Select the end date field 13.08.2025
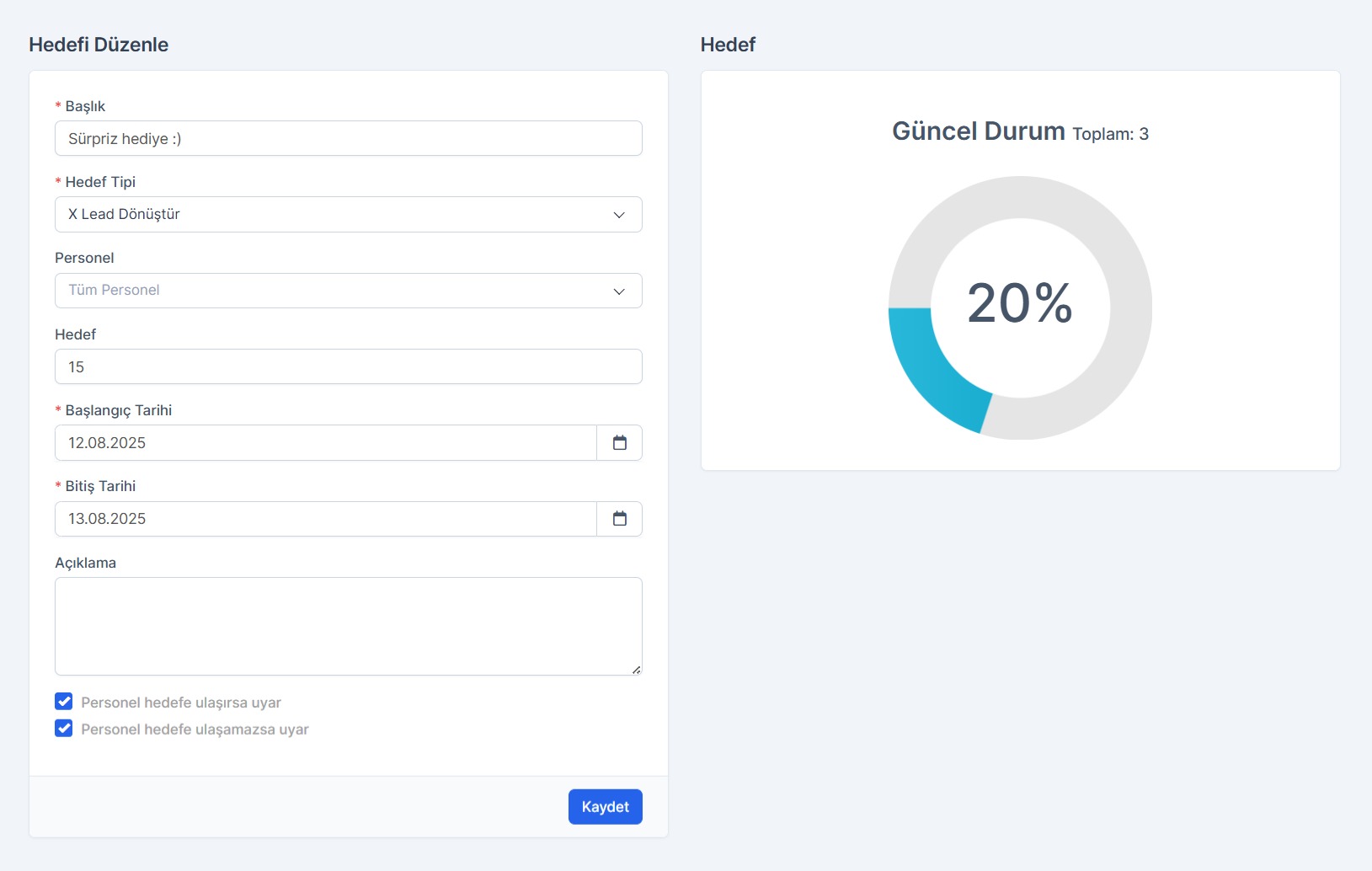This screenshot has width=1372, height=871. point(325,519)
